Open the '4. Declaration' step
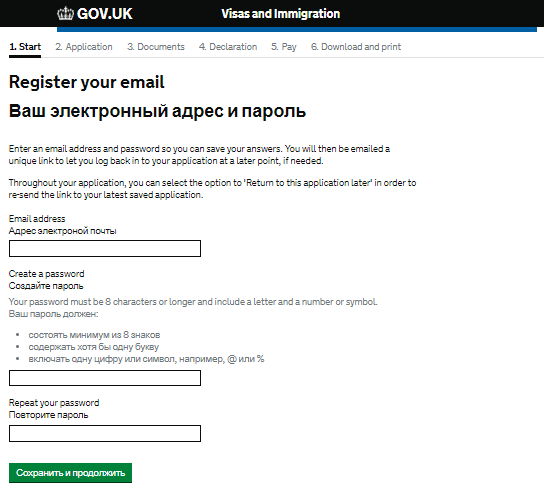This screenshot has height=489, width=544. [x=228, y=47]
